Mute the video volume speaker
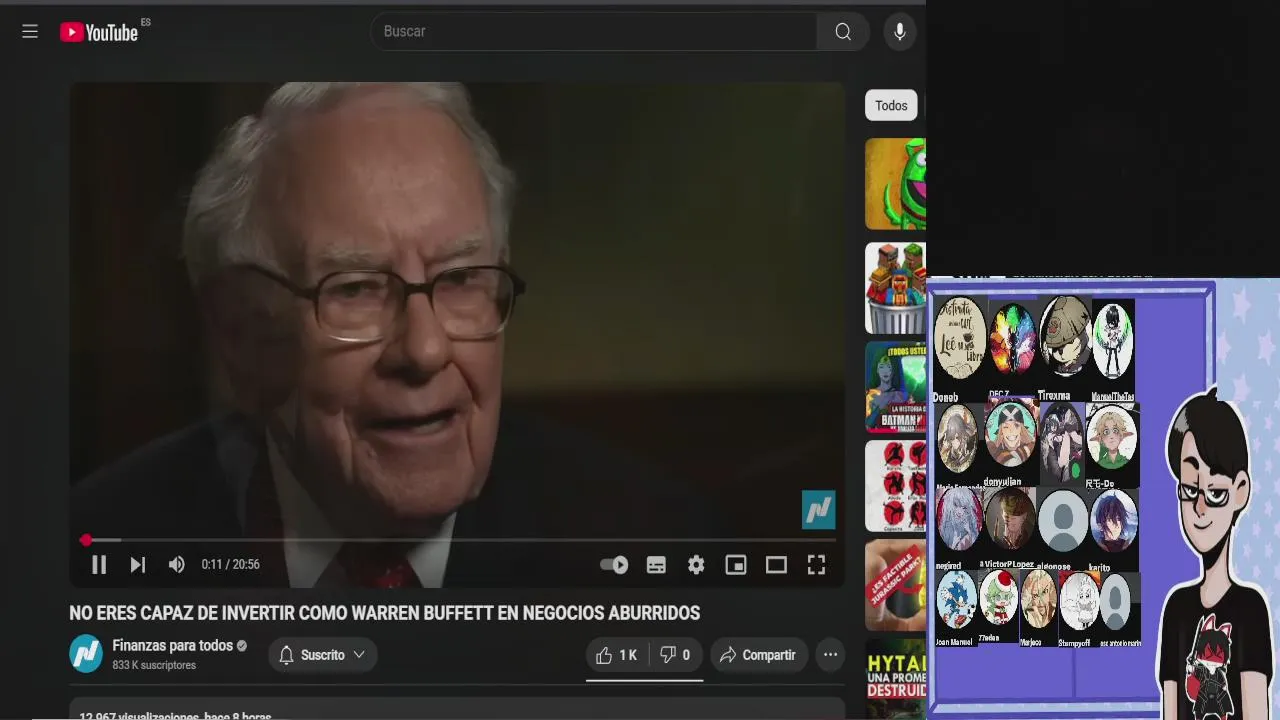The image size is (1280, 720). [x=177, y=565]
